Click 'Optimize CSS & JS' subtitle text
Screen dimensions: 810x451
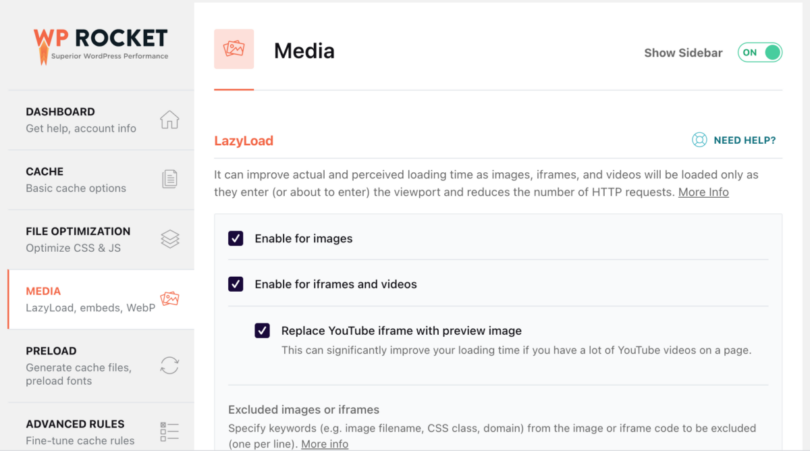pos(73,248)
